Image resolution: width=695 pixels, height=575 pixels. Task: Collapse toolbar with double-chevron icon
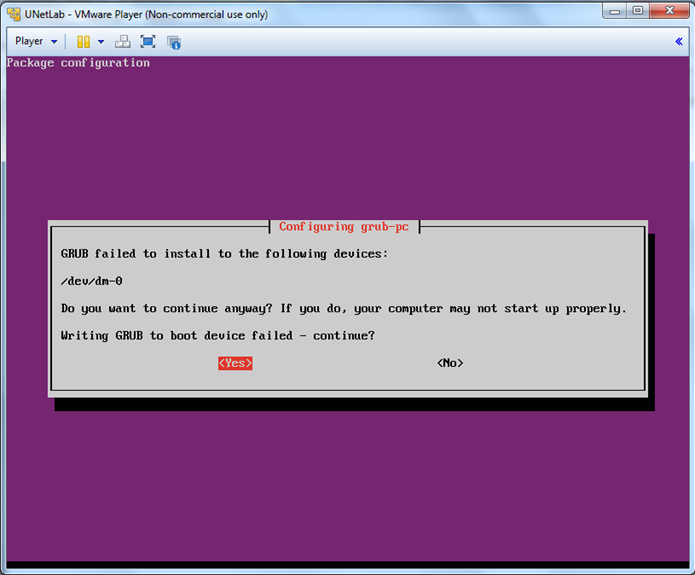click(679, 41)
